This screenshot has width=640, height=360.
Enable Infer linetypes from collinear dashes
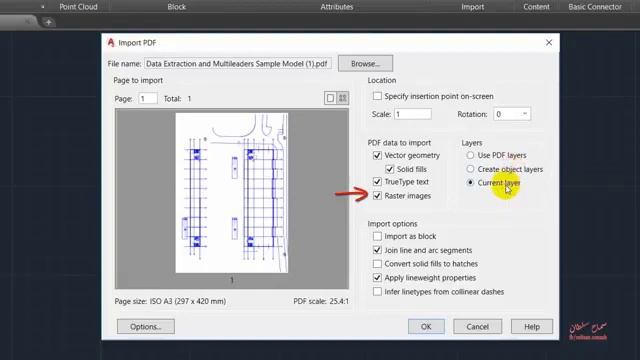pyautogui.click(x=378, y=291)
